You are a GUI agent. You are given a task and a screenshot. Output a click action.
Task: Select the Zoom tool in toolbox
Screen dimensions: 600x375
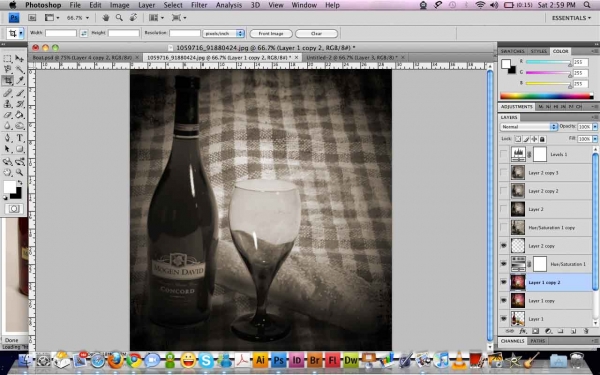tap(20, 173)
